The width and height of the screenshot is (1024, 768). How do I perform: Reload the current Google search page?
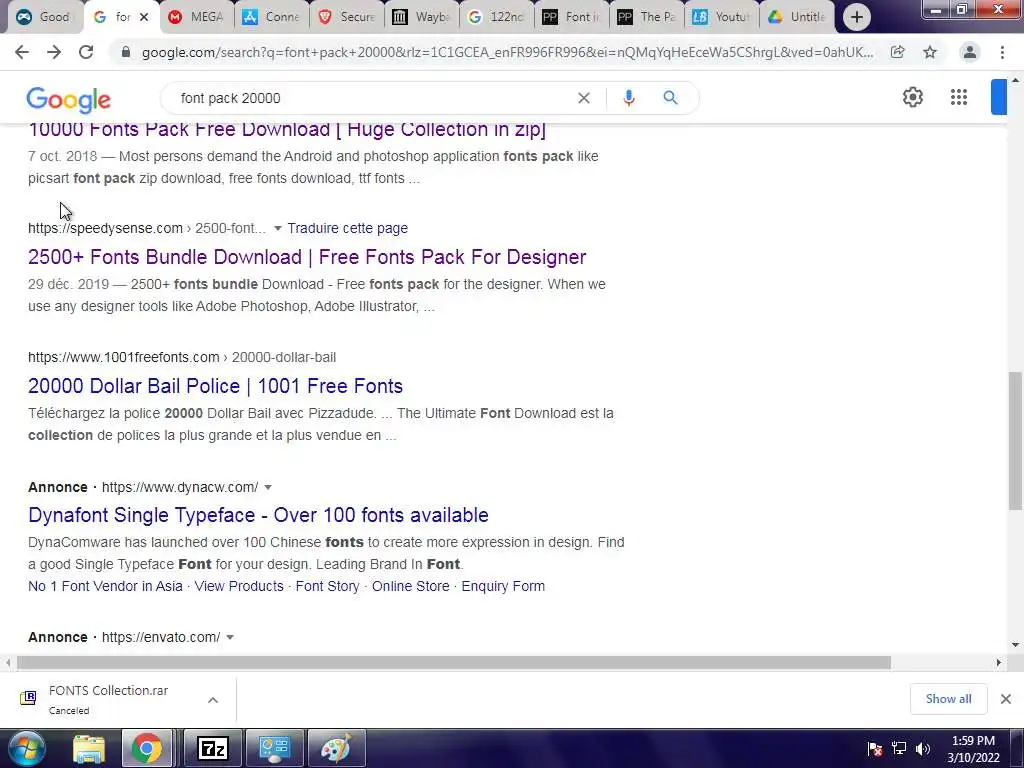[x=86, y=52]
